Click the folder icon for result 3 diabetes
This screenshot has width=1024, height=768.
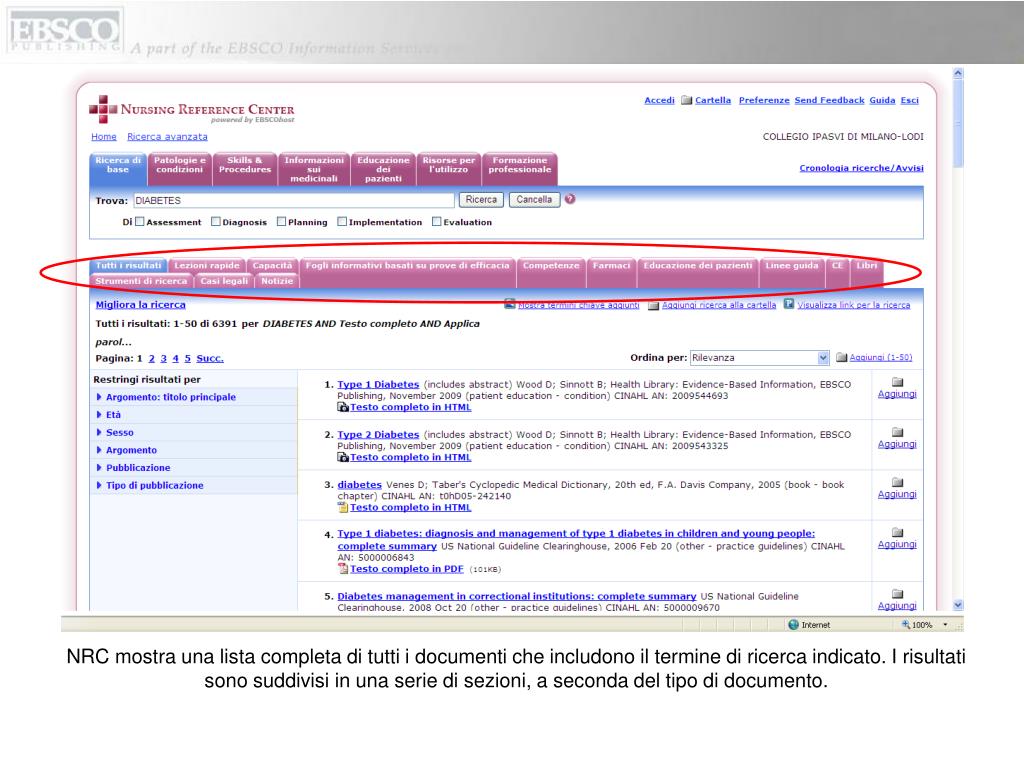897,483
